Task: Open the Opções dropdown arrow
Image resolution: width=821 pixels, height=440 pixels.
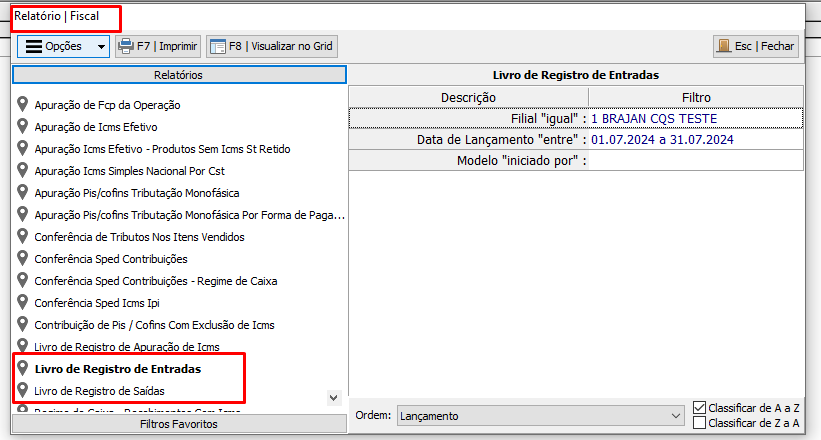Action: click(x=101, y=46)
